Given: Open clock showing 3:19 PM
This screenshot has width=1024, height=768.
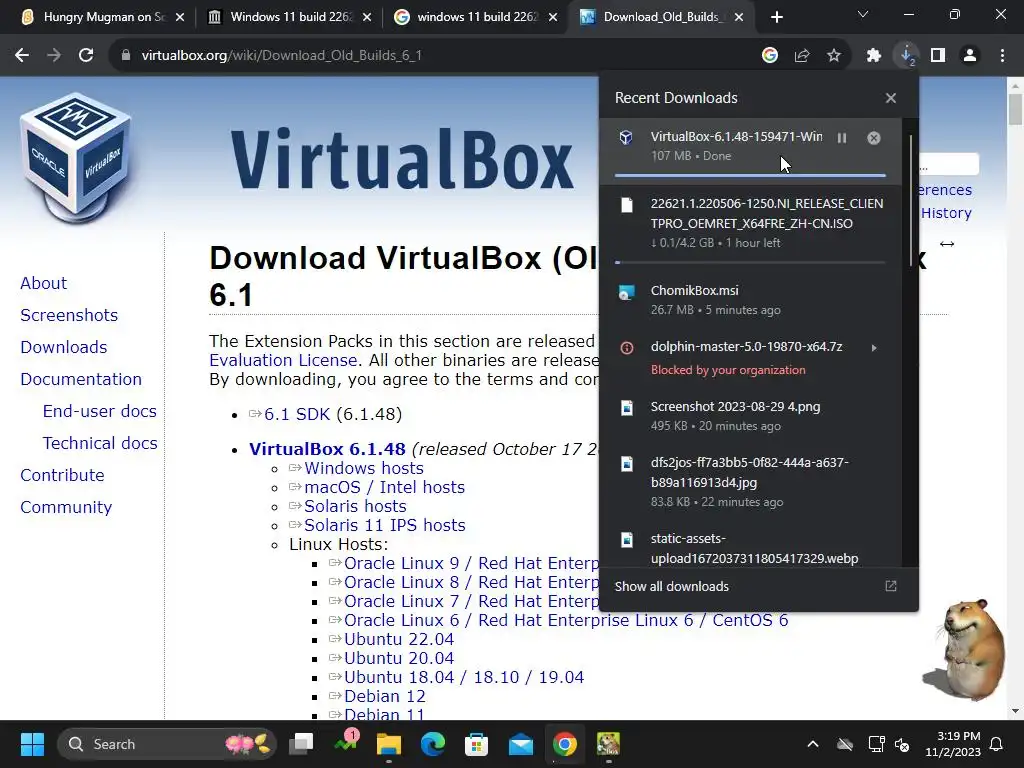Looking at the screenshot, I should pyautogui.click(x=953, y=744).
